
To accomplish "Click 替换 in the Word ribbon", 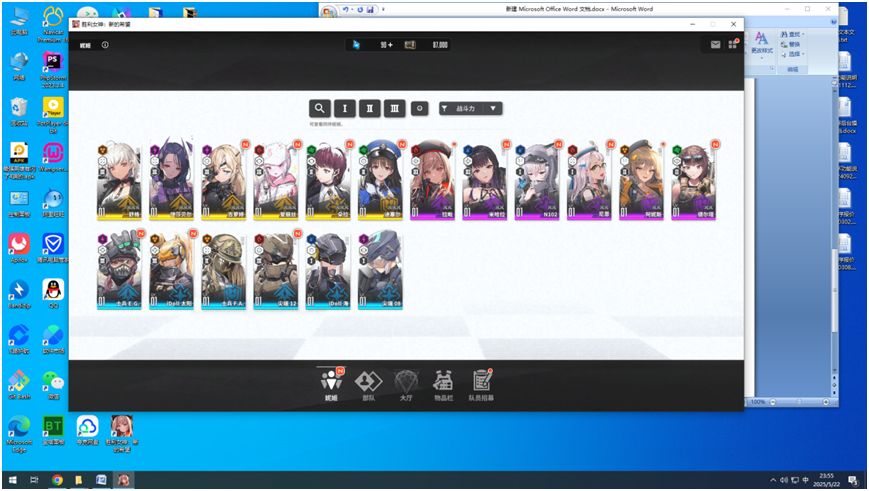I will (x=791, y=44).
